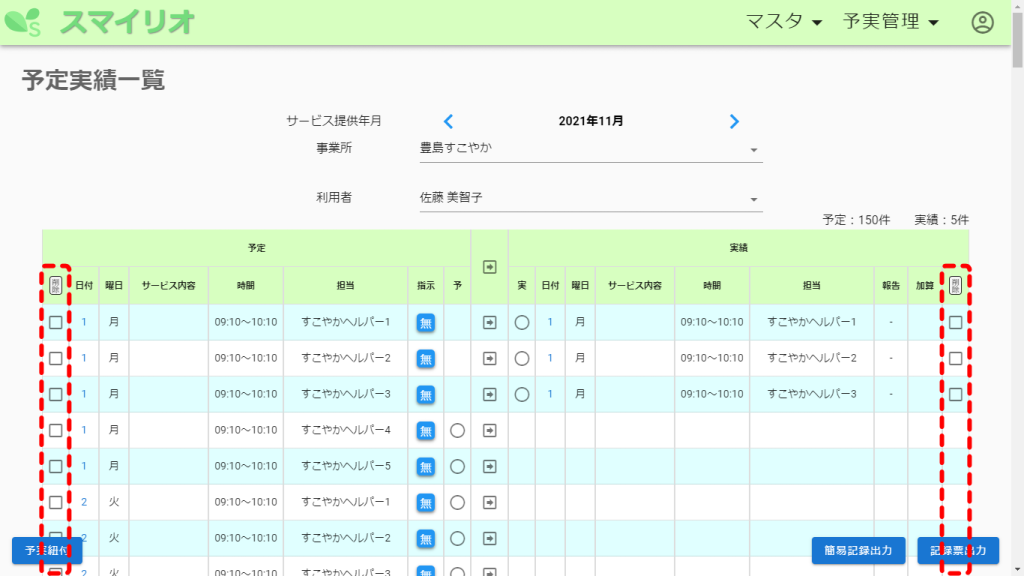Image resolution: width=1024 pixels, height=576 pixels.
Task: Select 実 radio circle for ヘルパー1 row
Action: coord(522,323)
